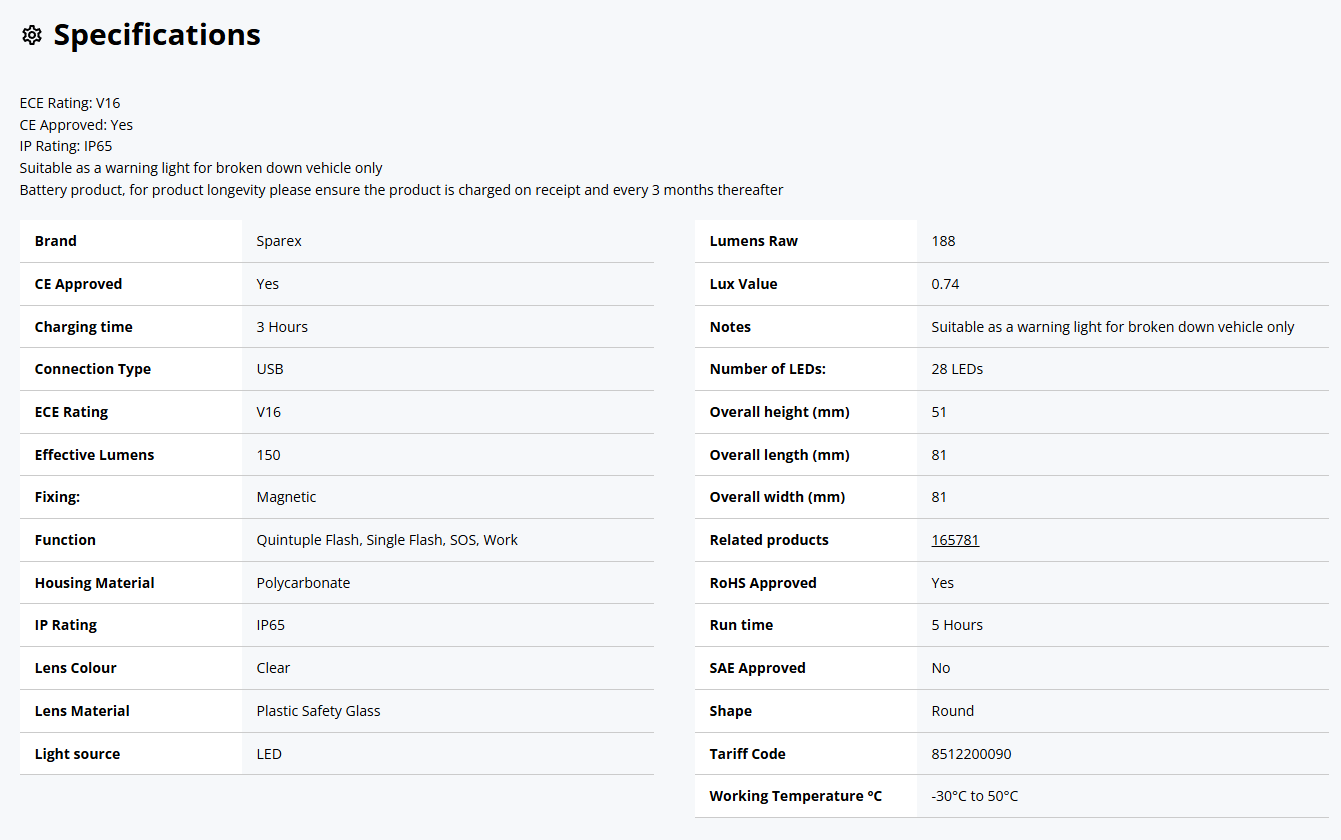Click the Brand value Sparex
The width and height of the screenshot is (1341, 840).
coord(279,241)
